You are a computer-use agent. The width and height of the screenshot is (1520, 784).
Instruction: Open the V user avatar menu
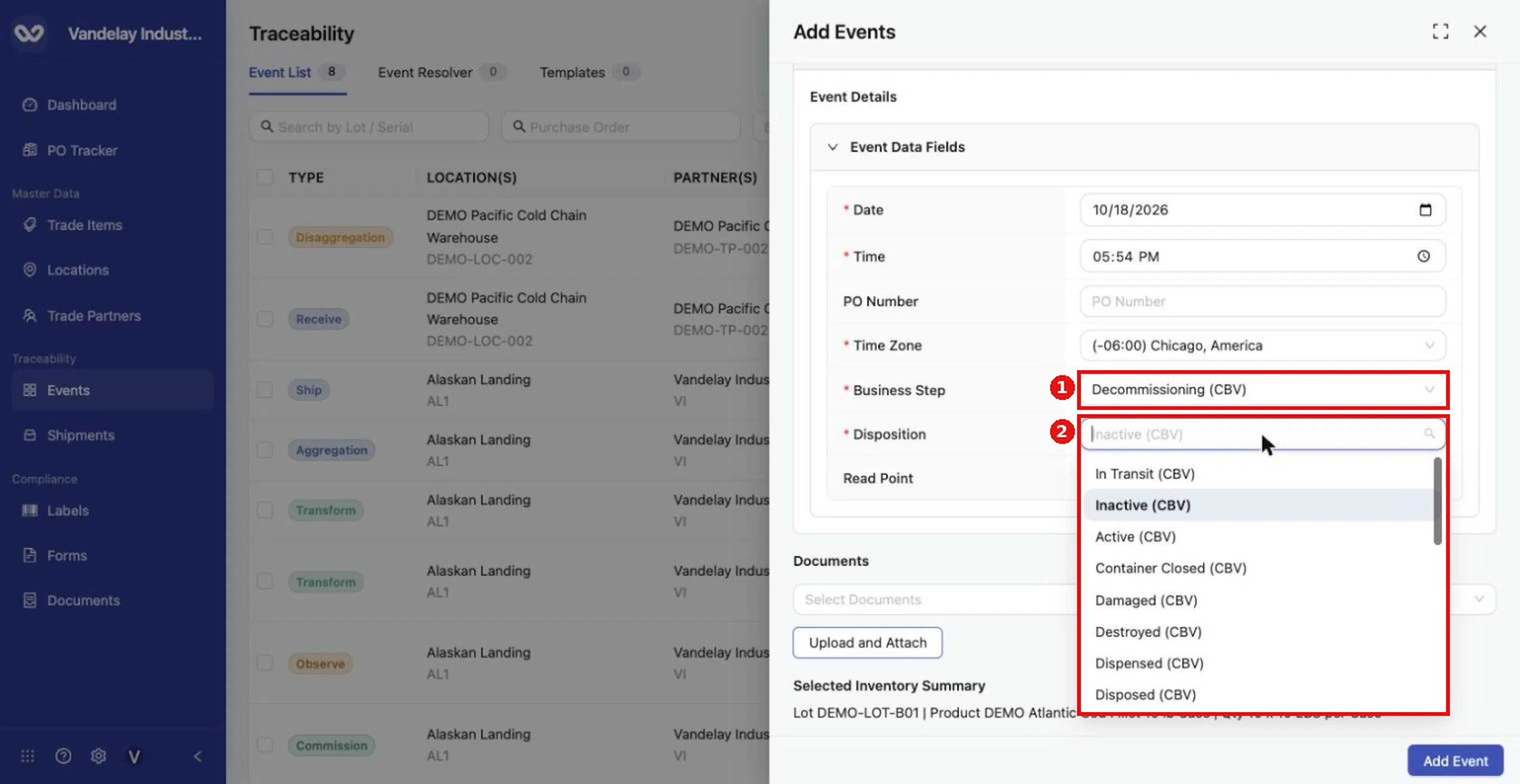click(x=135, y=756)
